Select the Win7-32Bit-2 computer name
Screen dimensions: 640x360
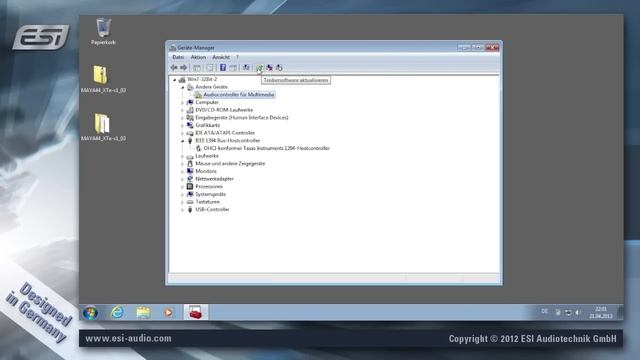pyautogui.click(x=202, y=79)
